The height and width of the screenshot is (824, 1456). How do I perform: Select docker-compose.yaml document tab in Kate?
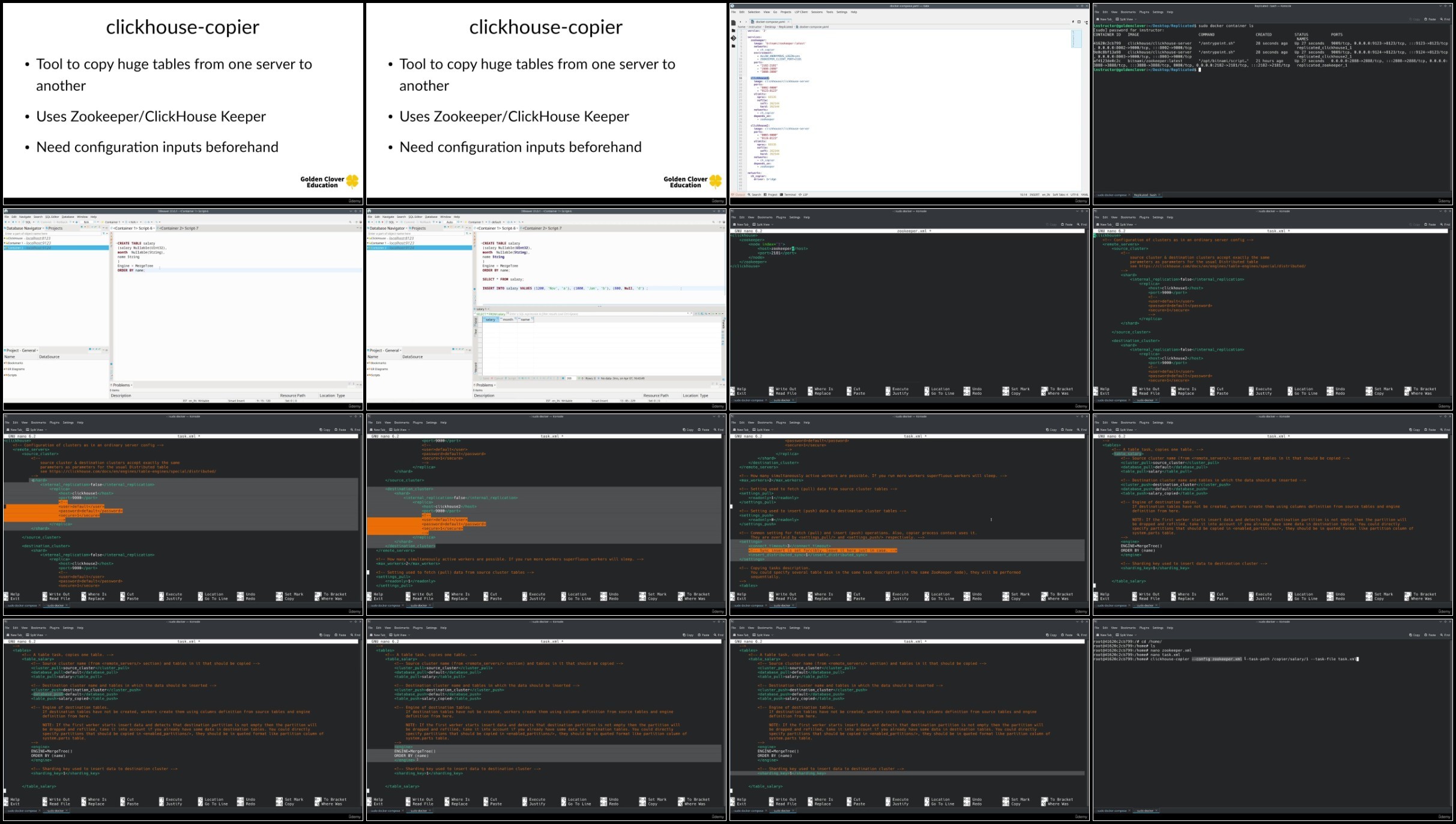pos(770,22)
